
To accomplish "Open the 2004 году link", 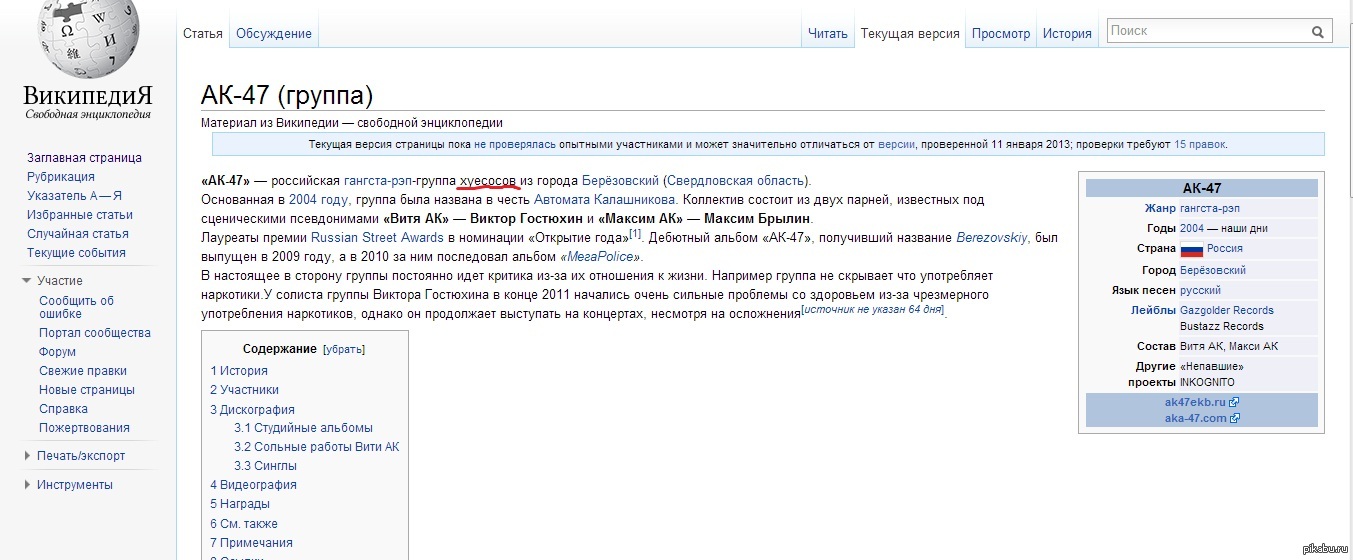I will [317, 199].
